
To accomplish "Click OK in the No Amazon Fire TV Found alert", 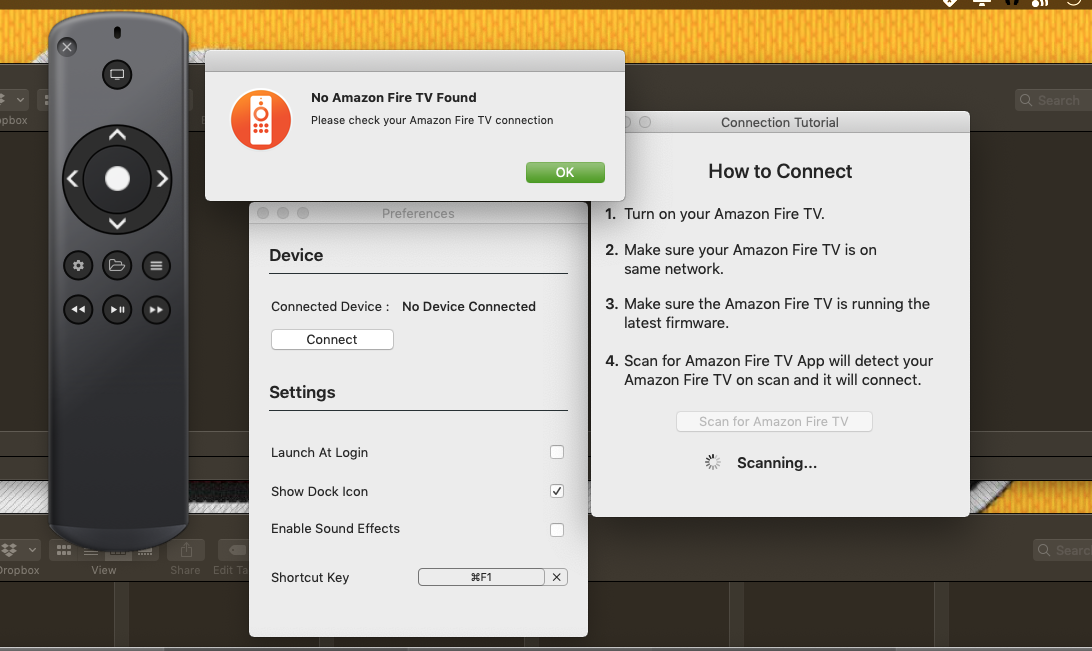I will click(565, 173).
